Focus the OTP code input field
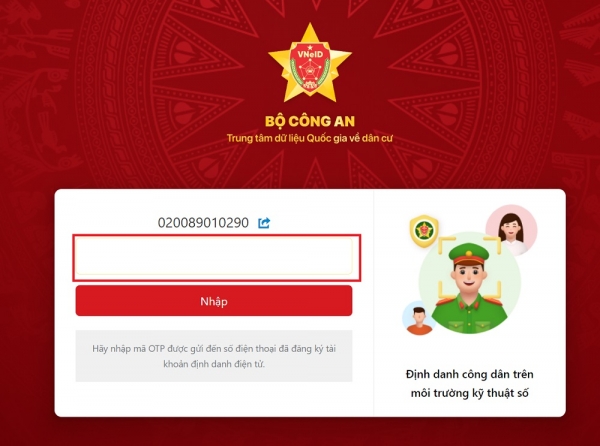600x446 pixels. point(214,256)
